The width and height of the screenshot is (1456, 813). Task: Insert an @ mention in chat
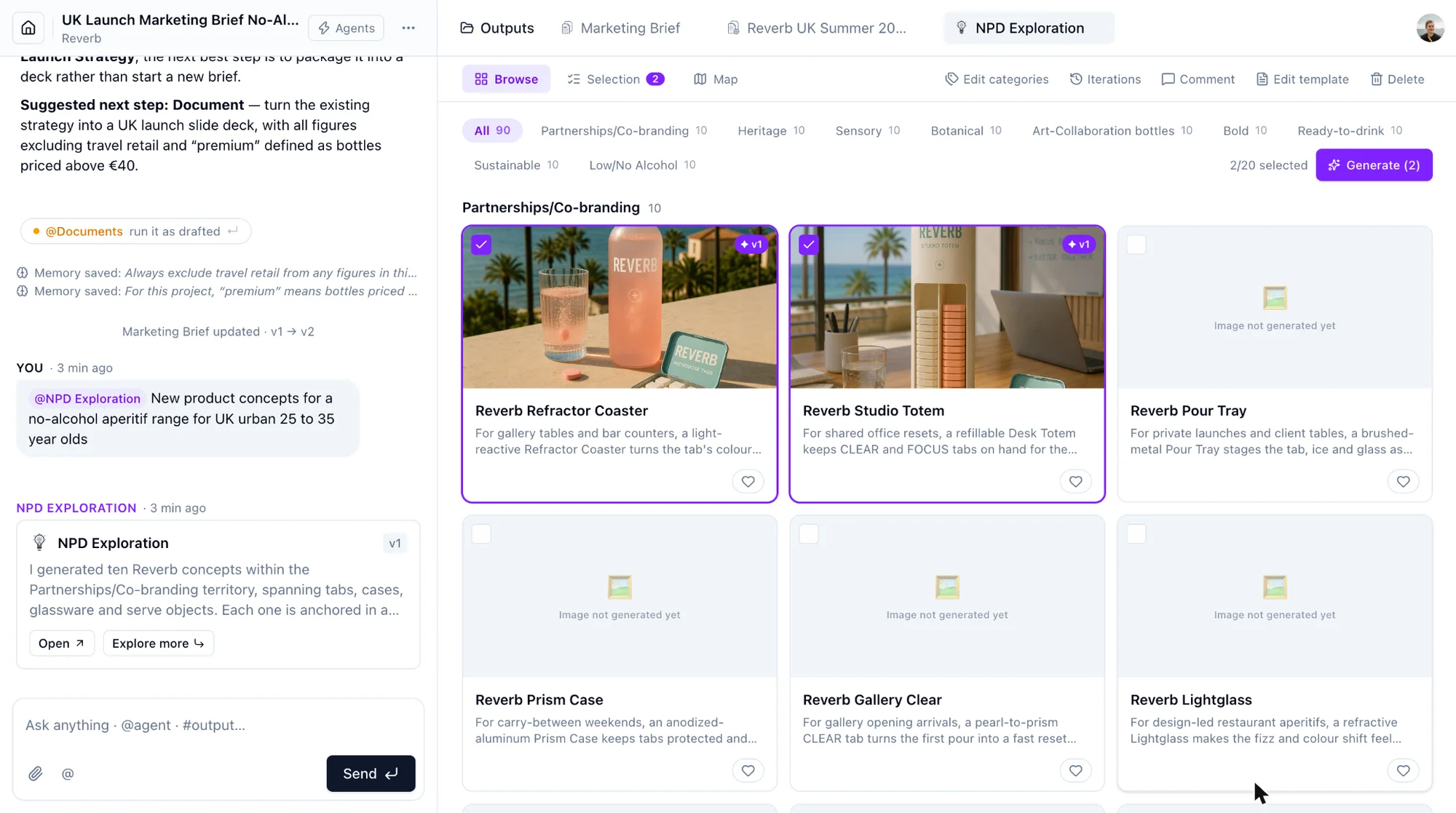[68, 774]
